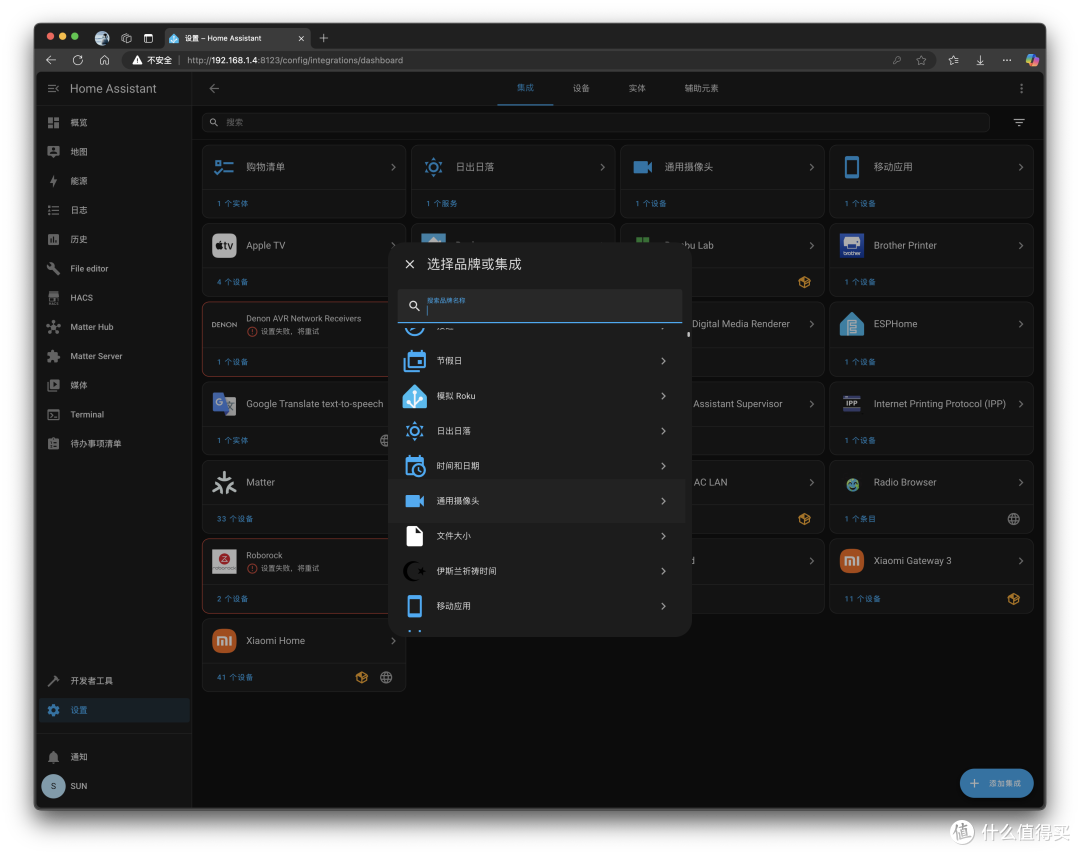1080x855 pixels.
Task: Click the integrations 搜索 search field
Action: 596,123
